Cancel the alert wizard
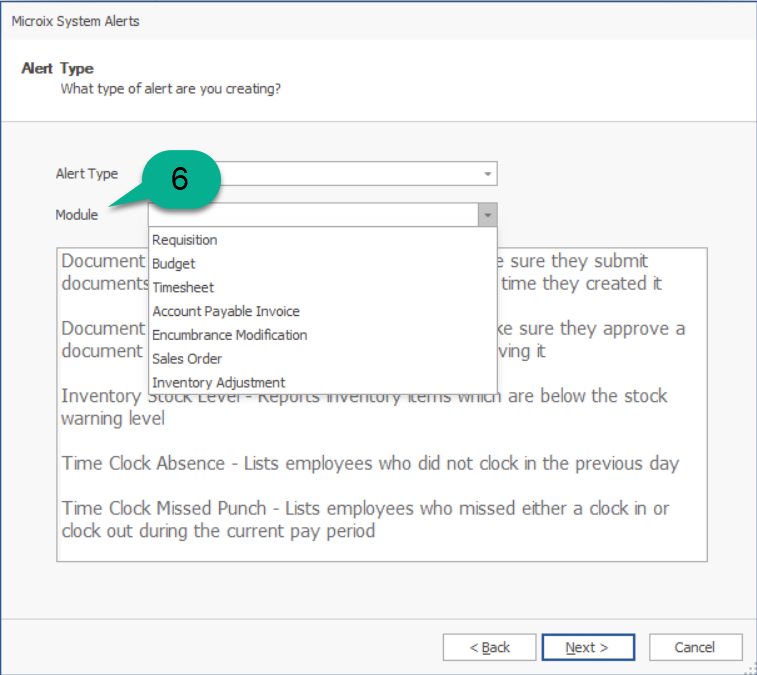Image resolution: width=757 pixels, height=675 pixels. (x=694, y=647)
